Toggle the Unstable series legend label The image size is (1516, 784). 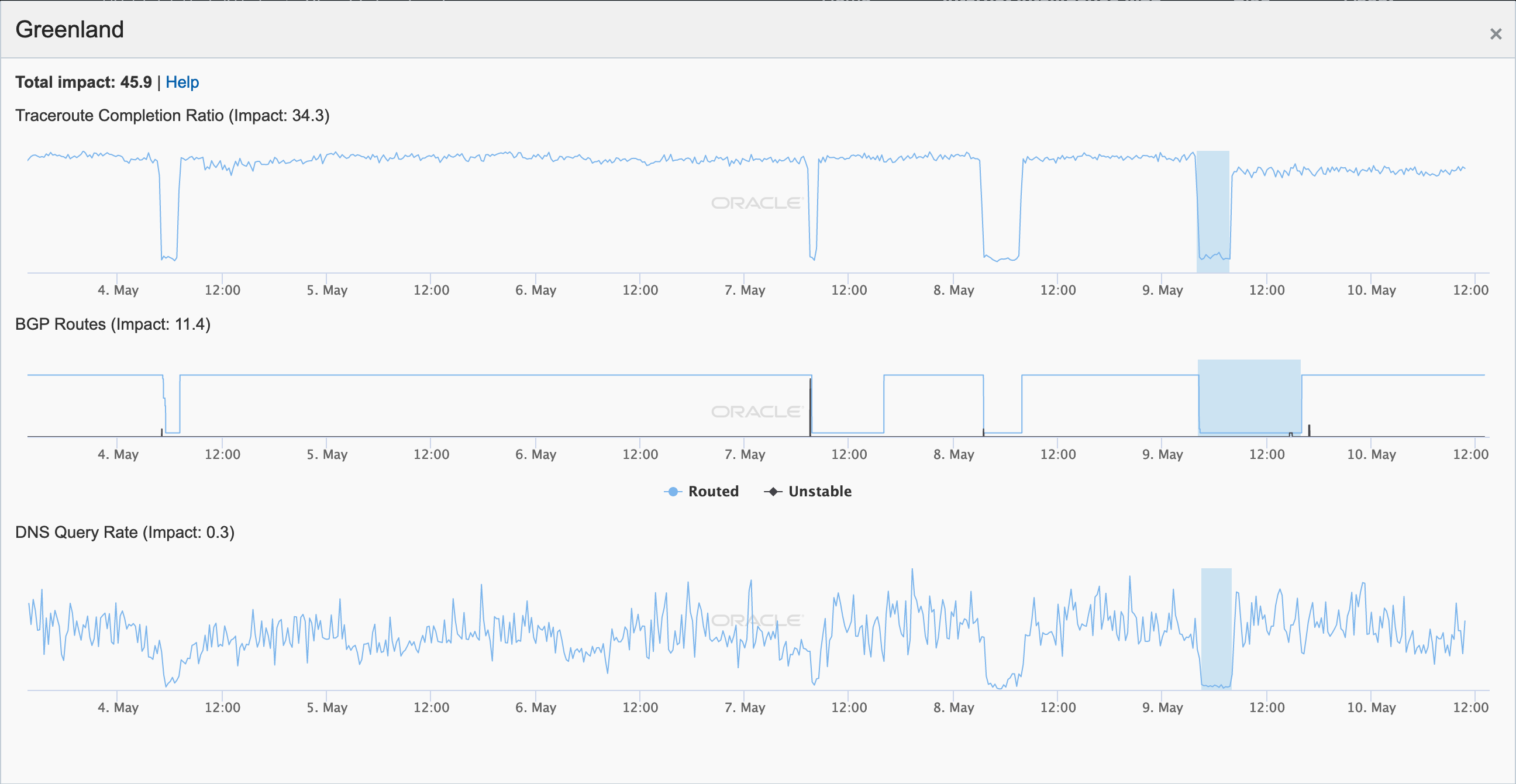click(x=819, y=491)
